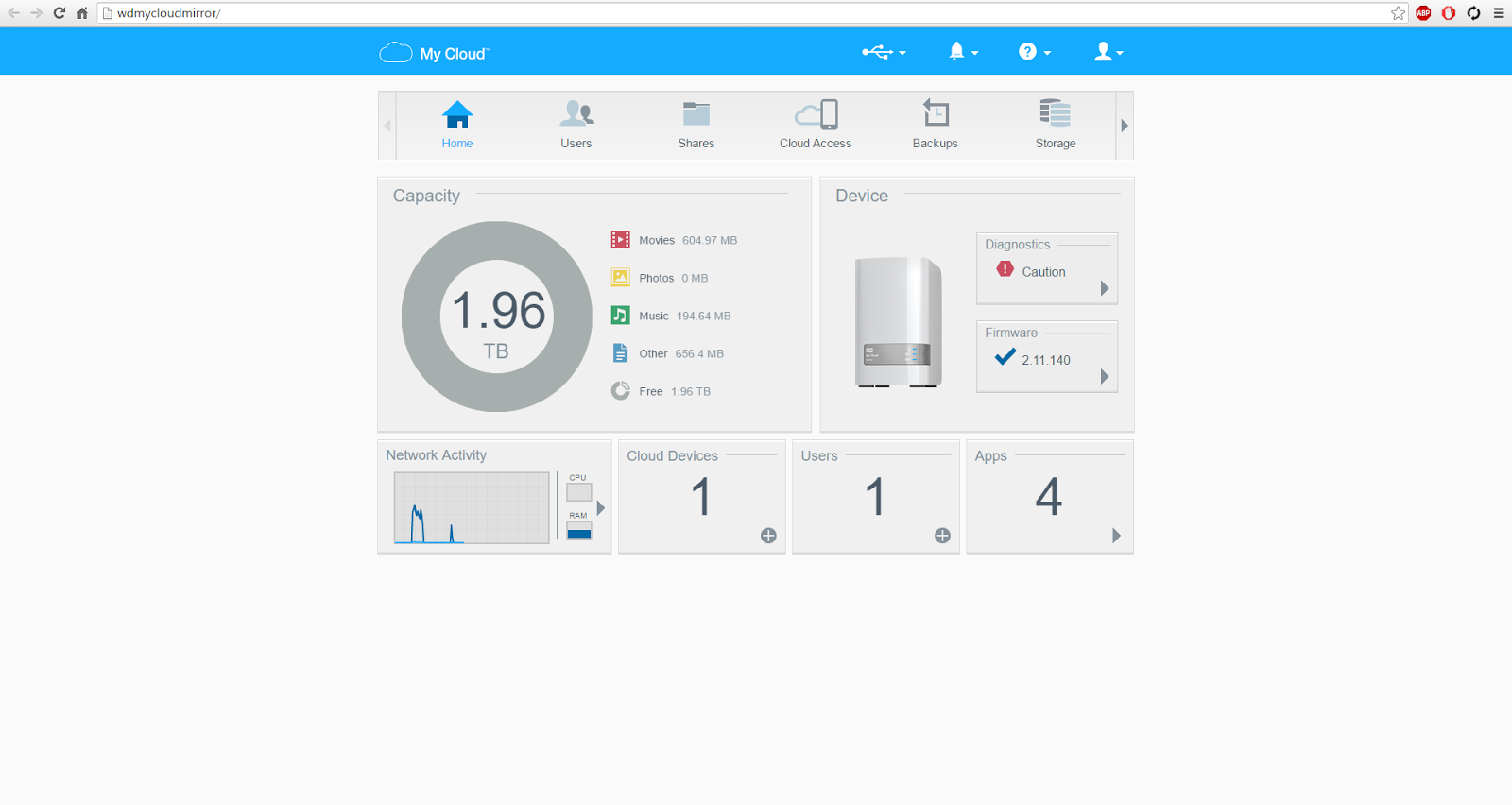This screenshot has width=1512, height=805.
Task: Click the My Cloud Mirror device image
Action: (x=899, y=322)
